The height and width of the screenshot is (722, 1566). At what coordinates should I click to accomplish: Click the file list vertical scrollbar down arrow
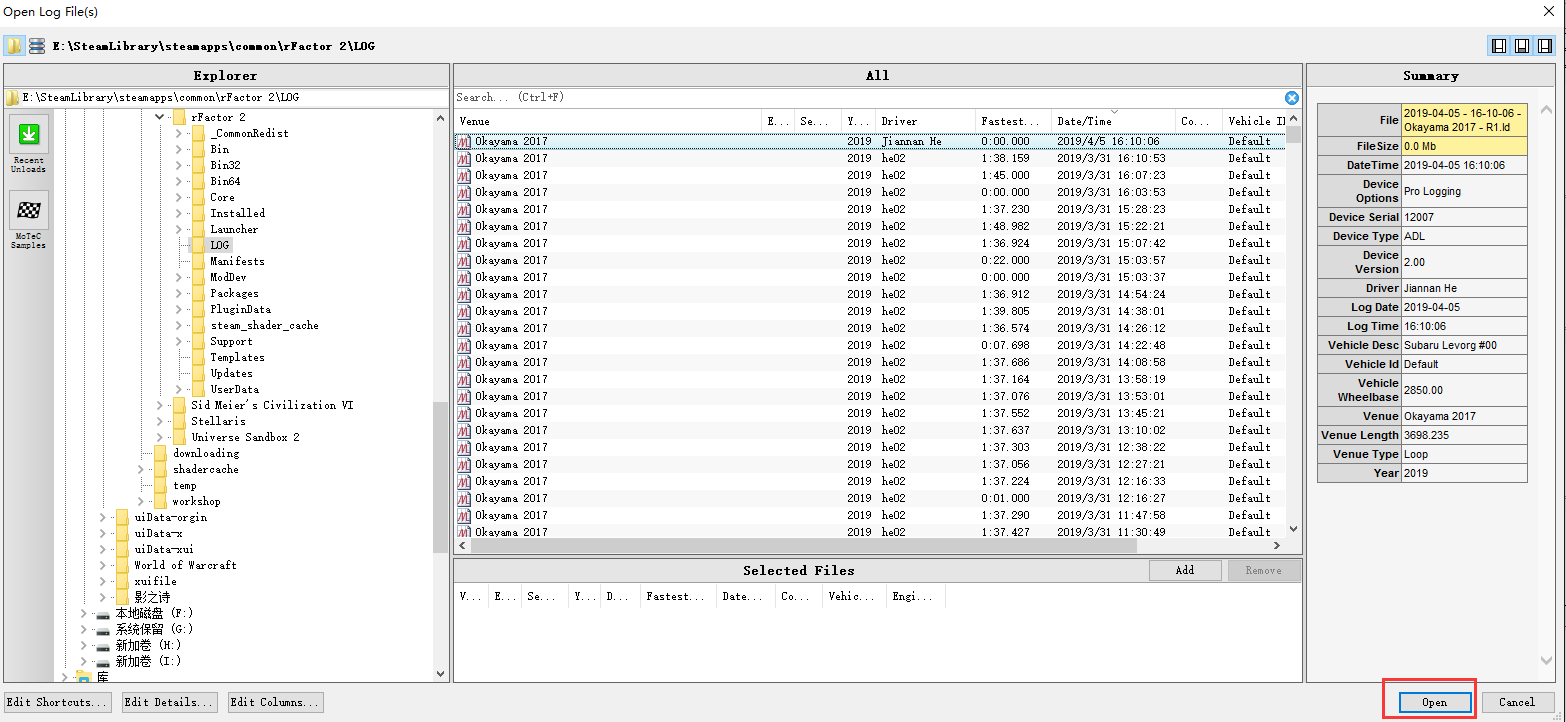coord(1293,529)
